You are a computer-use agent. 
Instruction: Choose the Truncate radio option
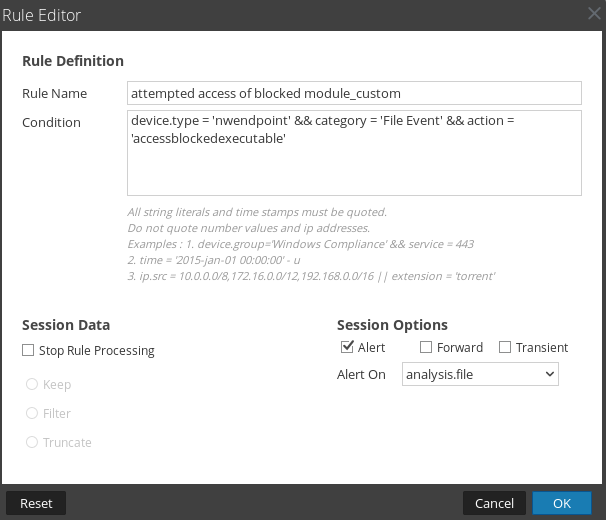[x=32, y=442]
